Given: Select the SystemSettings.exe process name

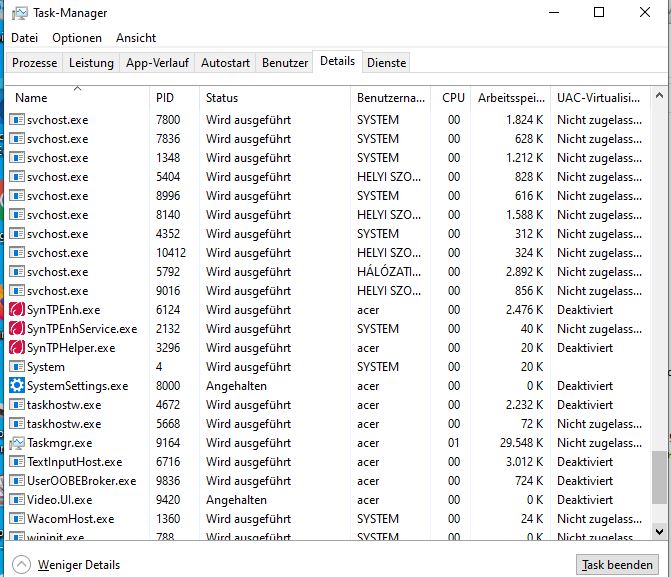Looking at the screenshot, I should click(x=77, y=386).
